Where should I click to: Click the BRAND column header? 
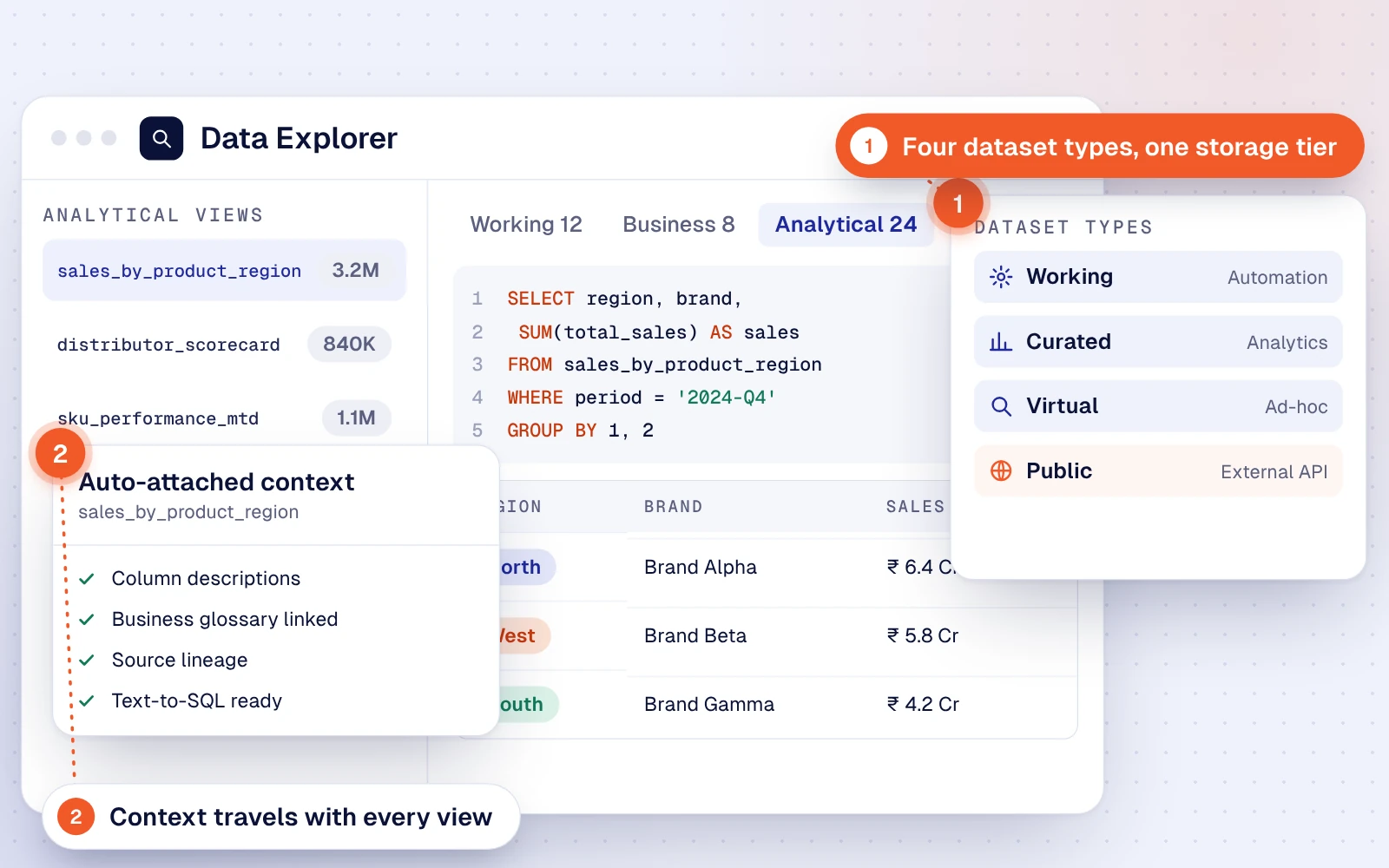tap(674, 507)
